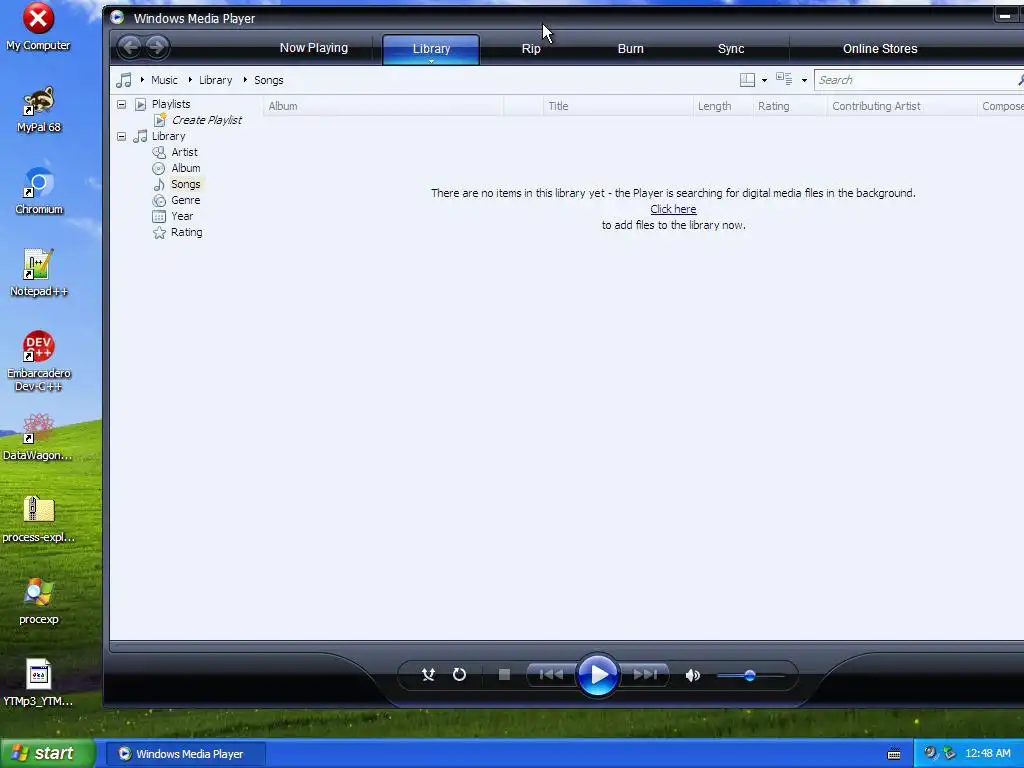
Task: Open the view options icon
Action: click(x=784, y=80)
